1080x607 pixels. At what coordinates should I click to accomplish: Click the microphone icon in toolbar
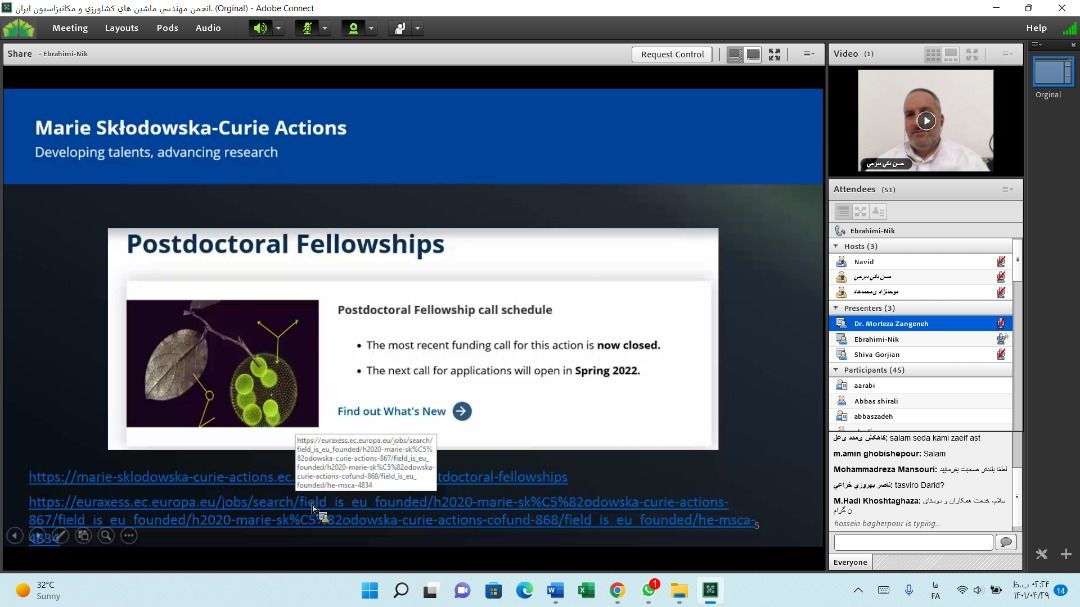(307, 28)
